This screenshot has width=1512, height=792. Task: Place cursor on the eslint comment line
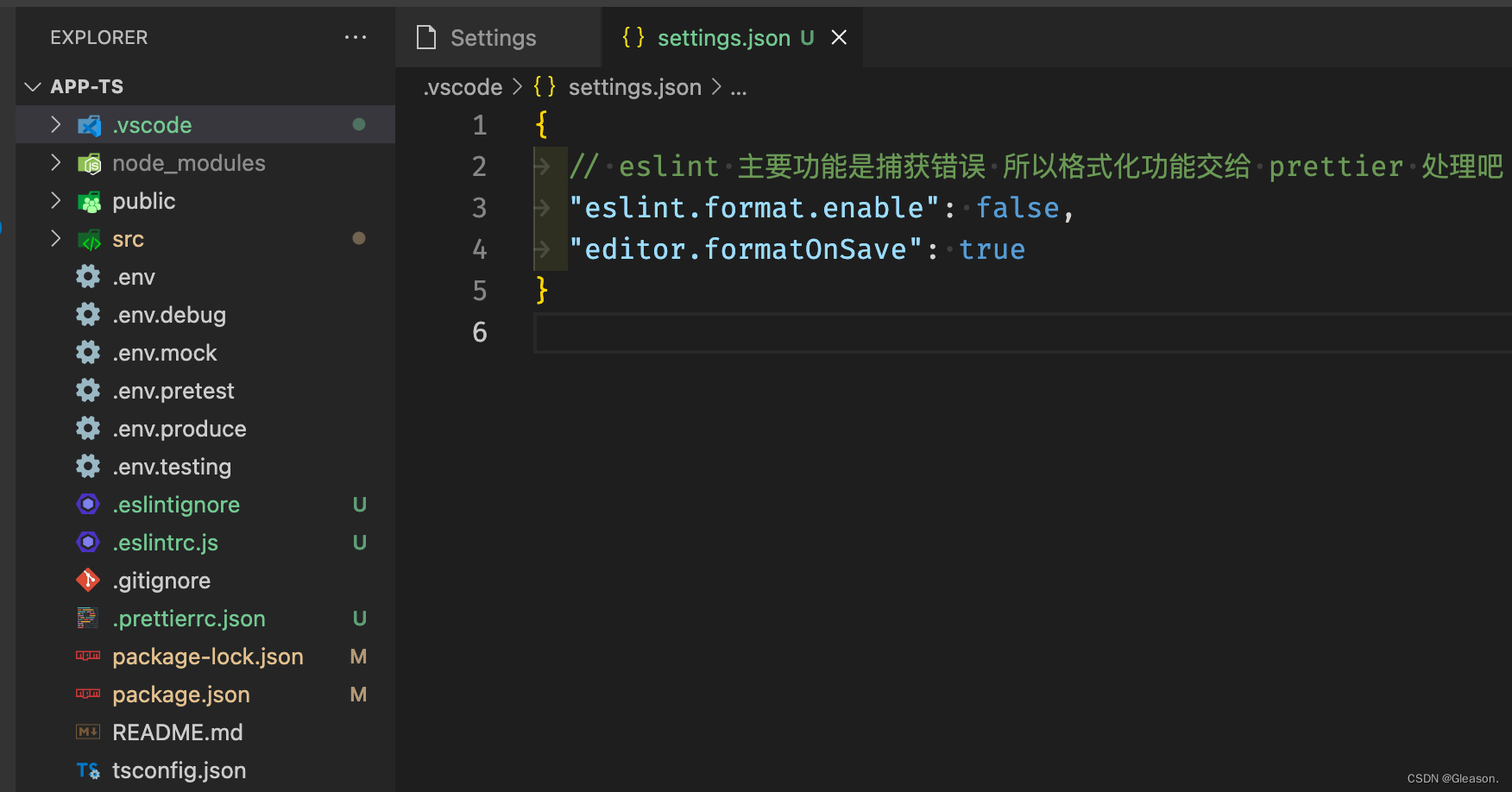tap(1036, 166)
